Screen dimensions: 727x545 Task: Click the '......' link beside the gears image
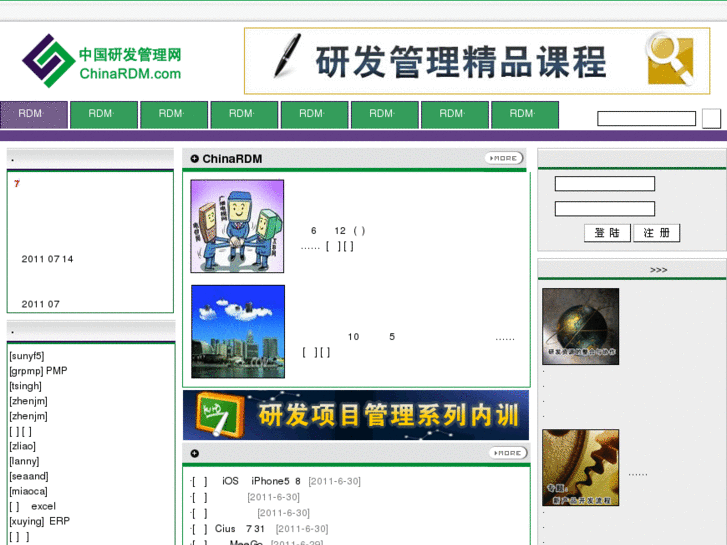638,474
